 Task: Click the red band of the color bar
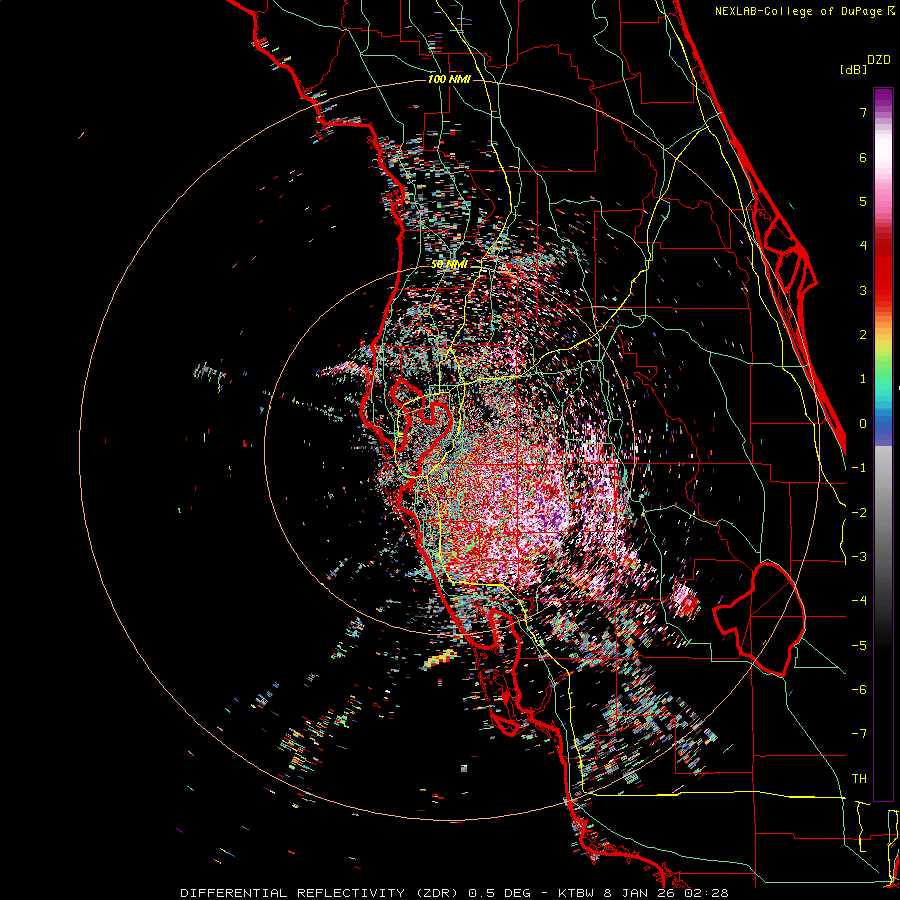coord(883,270)
